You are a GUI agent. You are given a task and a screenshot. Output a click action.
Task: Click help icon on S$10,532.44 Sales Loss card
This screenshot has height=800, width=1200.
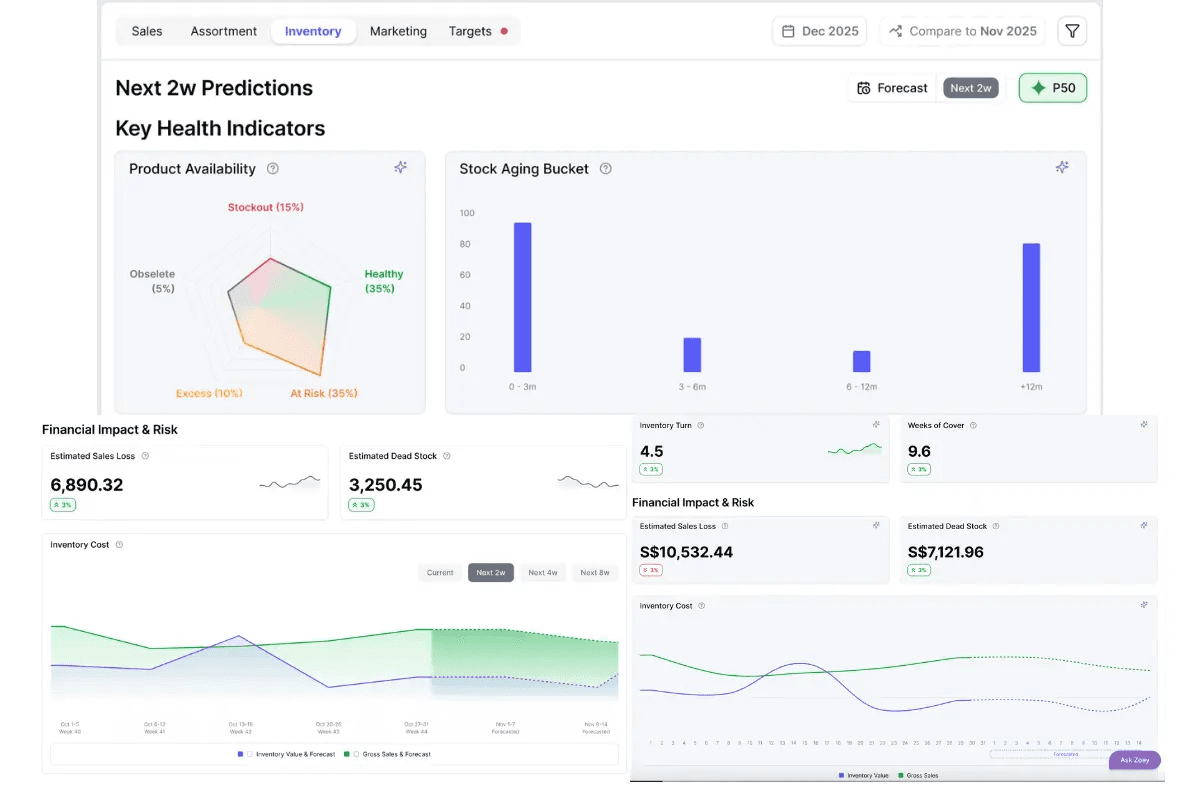pos(725,526)
